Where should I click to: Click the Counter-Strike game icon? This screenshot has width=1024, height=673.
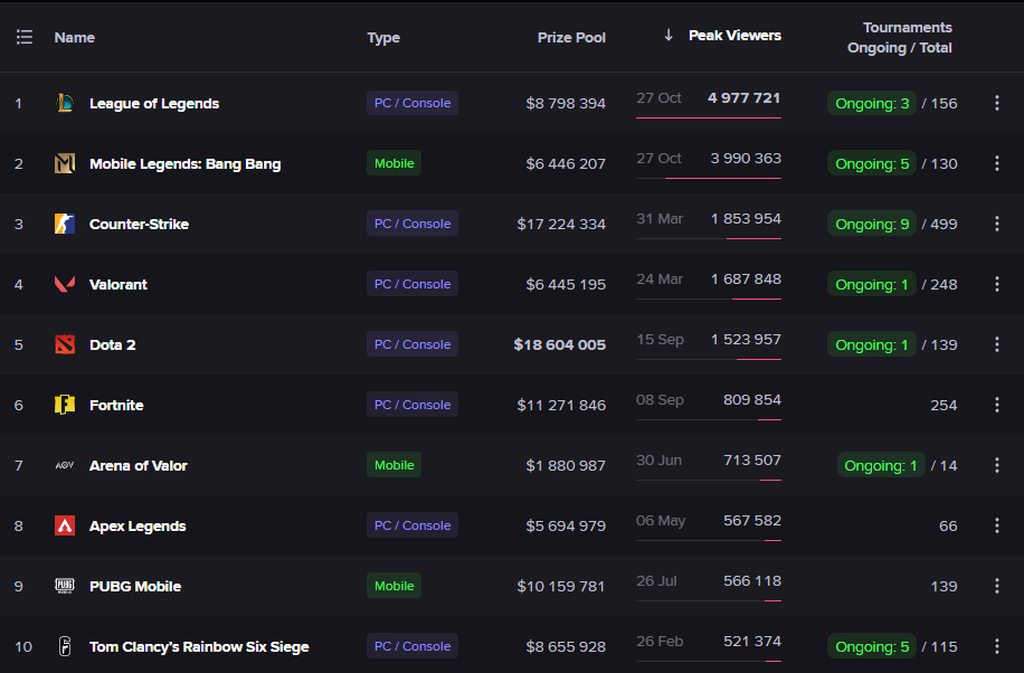coord(65,224)
